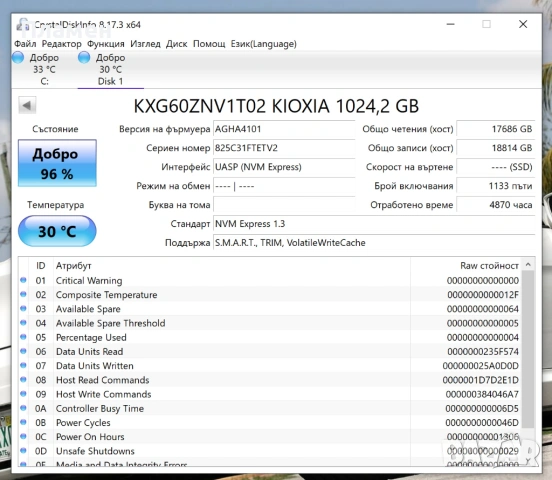The image size is (552, 480).
Task: Click the firmware version field AGHA4101
Action: coord(284,129)
